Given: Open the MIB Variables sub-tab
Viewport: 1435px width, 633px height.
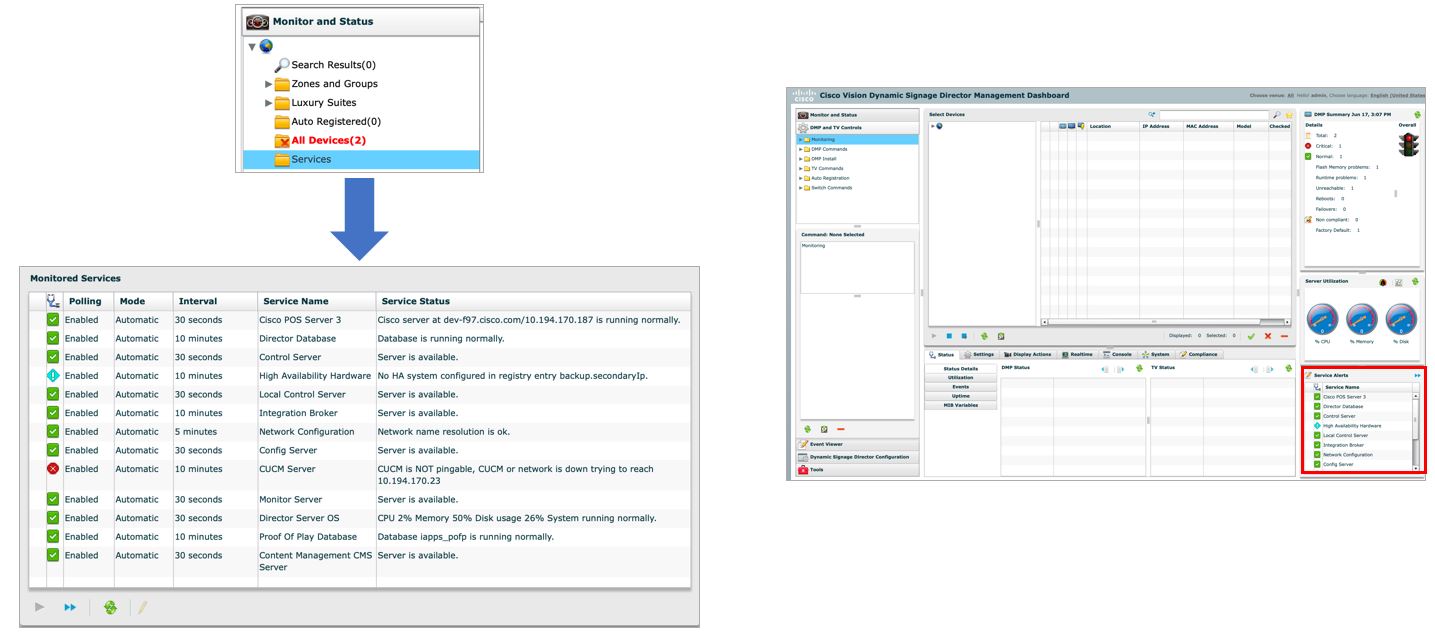Looking at the screenshot, I should (960, 405).
